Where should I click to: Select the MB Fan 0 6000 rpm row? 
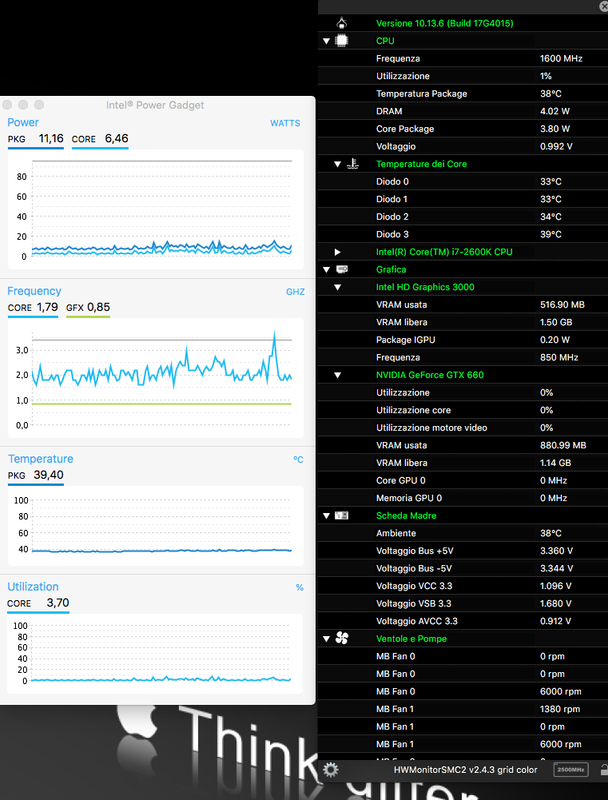coord(463,691)
